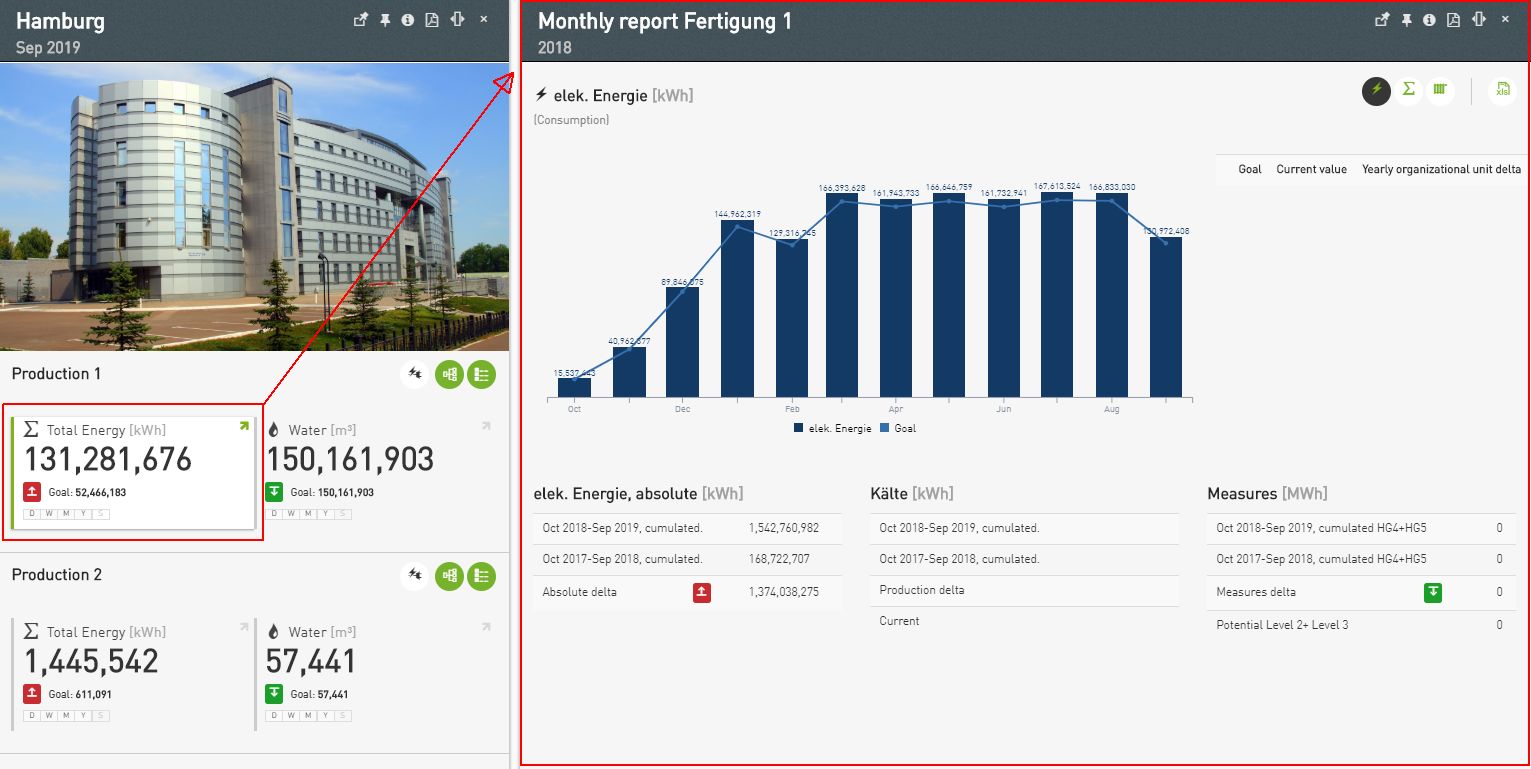
Task: Toggle the lightning energy filter in Monthly report
Action: (x=1376, y=90)
